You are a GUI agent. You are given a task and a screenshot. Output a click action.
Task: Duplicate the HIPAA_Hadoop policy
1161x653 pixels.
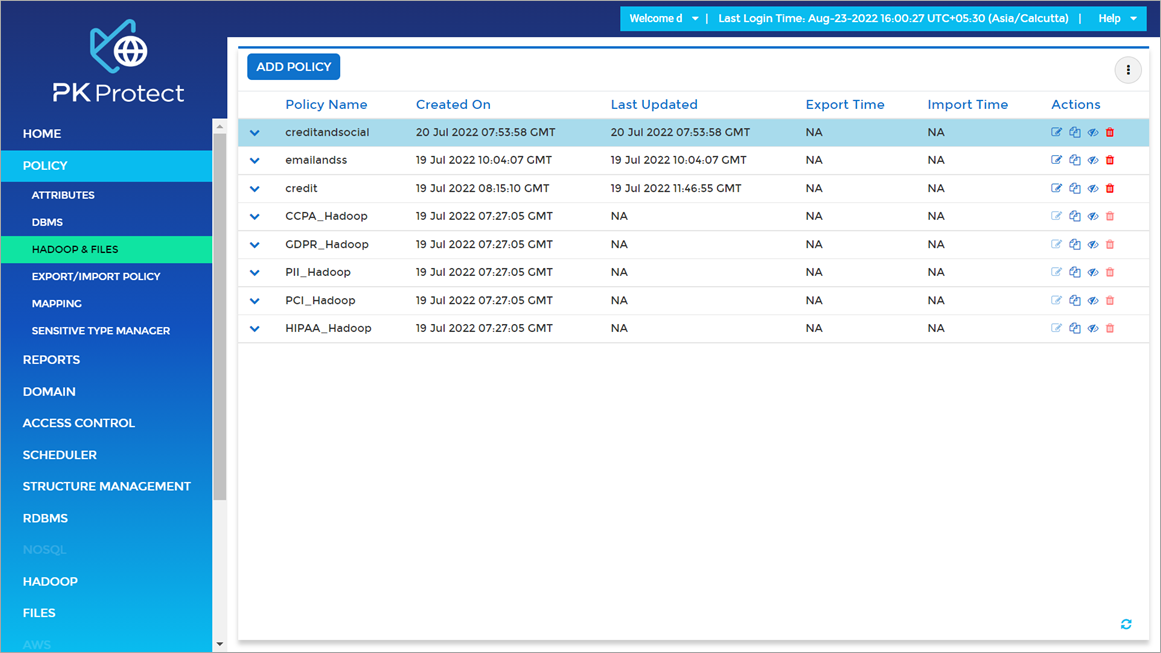(x=1074, y=327)
